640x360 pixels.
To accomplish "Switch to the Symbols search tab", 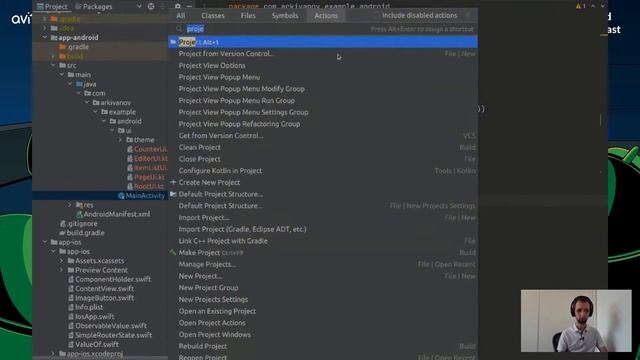I will click(x=284, y=16).
